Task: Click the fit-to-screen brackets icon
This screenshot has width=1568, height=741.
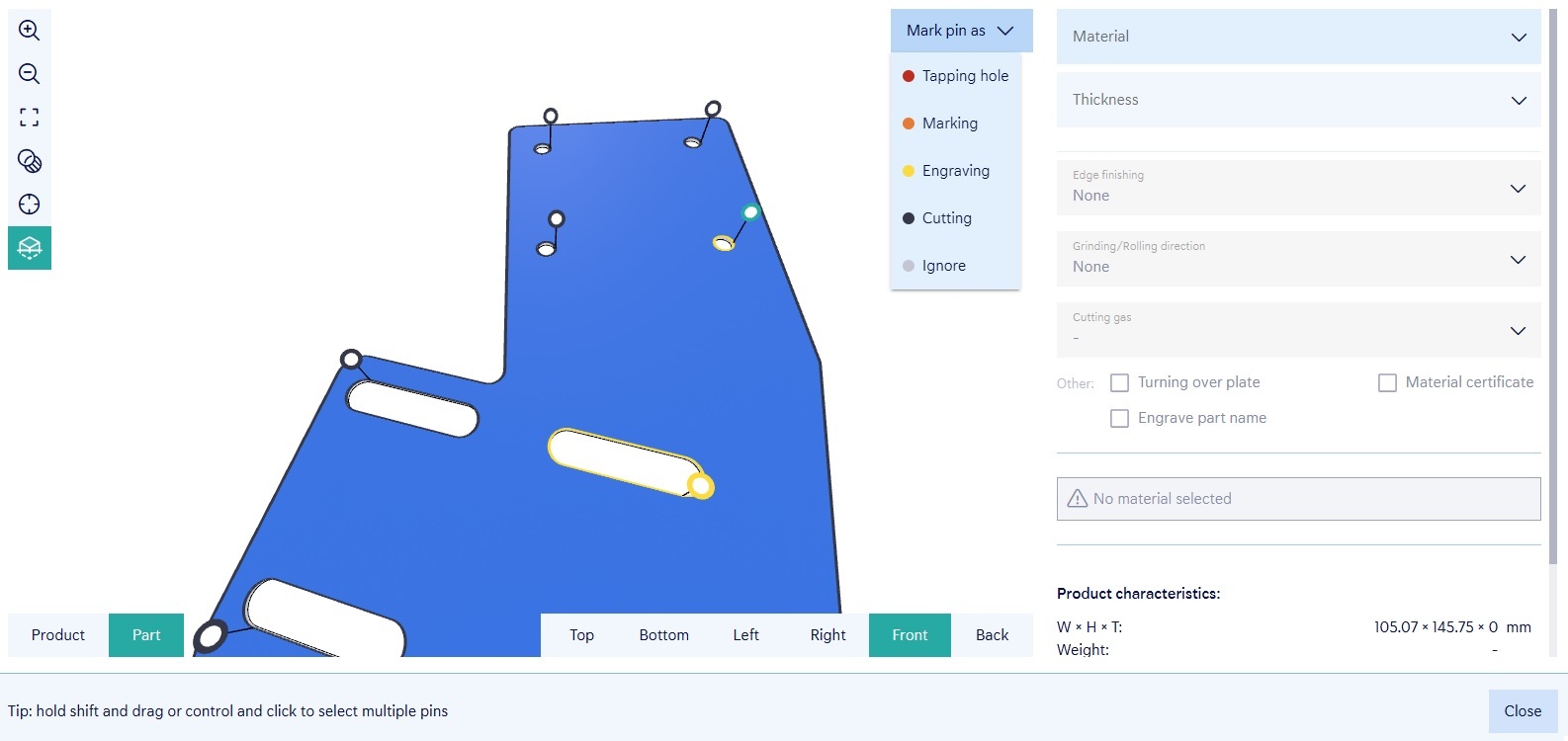Action: pos(30,118)
